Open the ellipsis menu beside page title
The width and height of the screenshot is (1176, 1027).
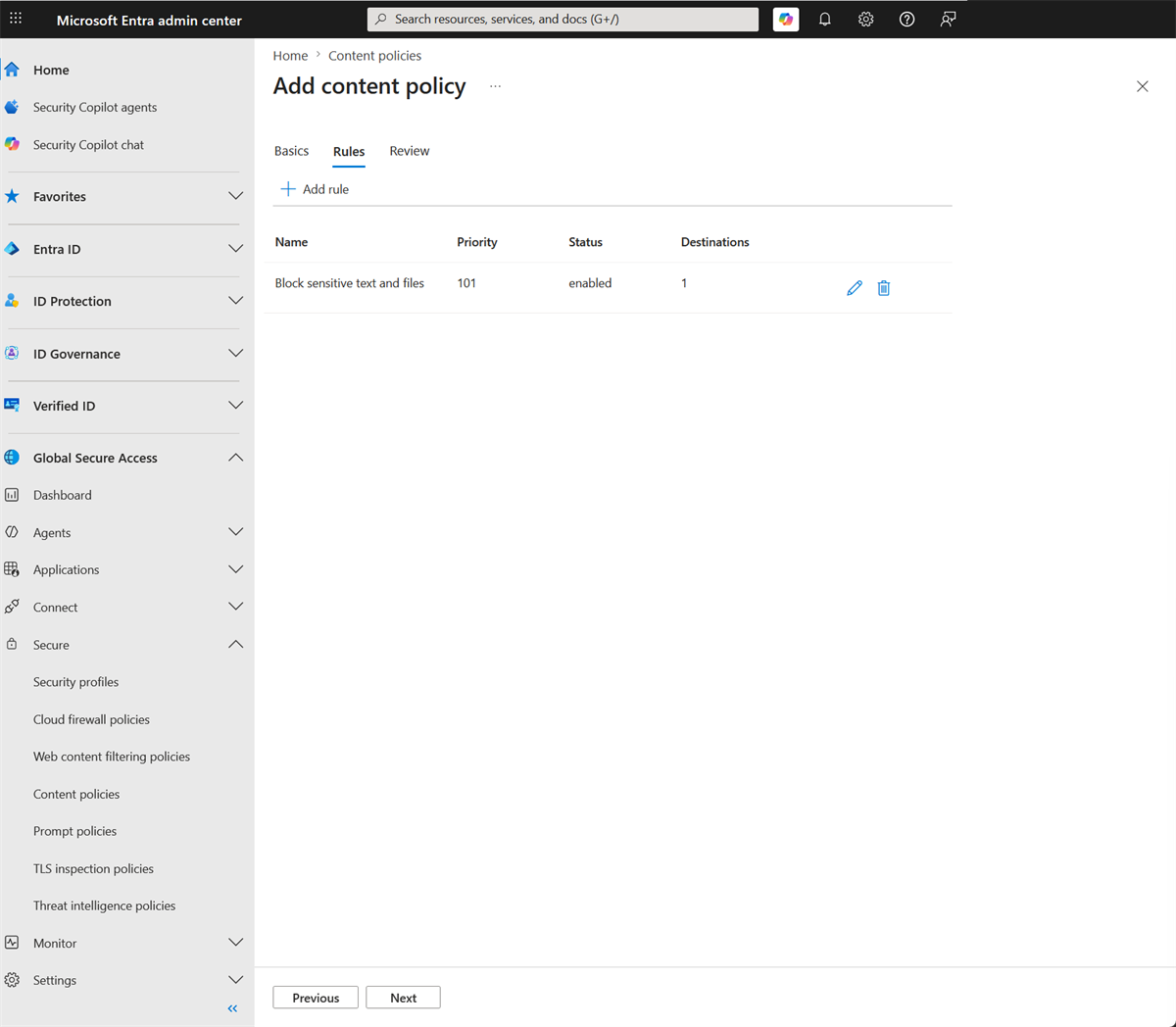(x=495, y=86)
